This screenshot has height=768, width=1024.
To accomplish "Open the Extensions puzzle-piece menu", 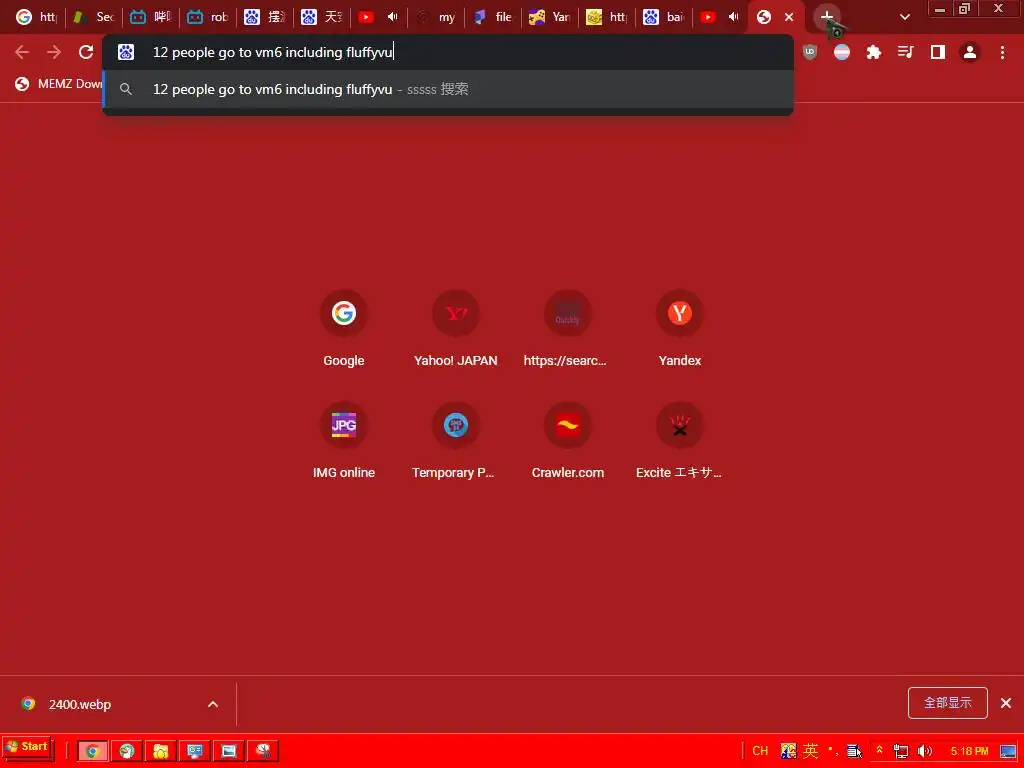I will [874, 52].
